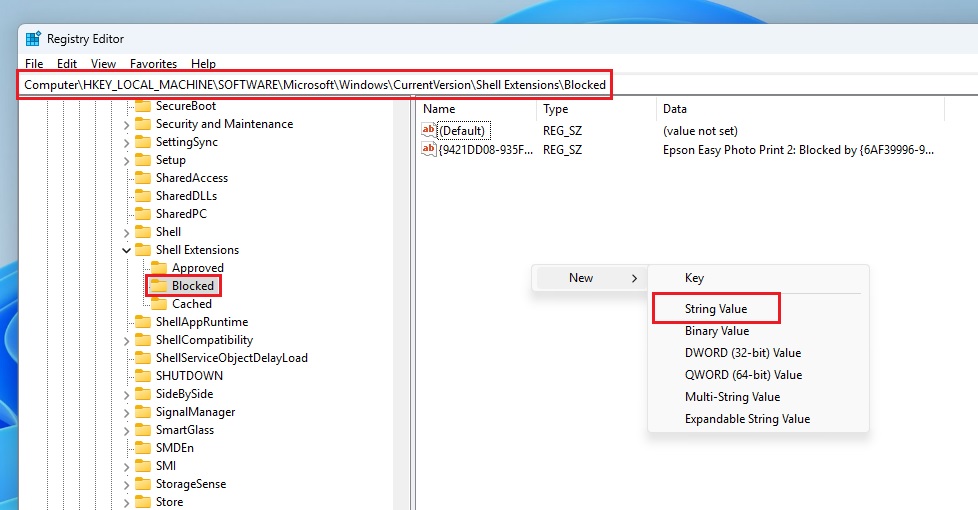Select the ShellAppRuntime key
Image resolution: width=978 pixels, height=510 pixels.
point(202,322)
